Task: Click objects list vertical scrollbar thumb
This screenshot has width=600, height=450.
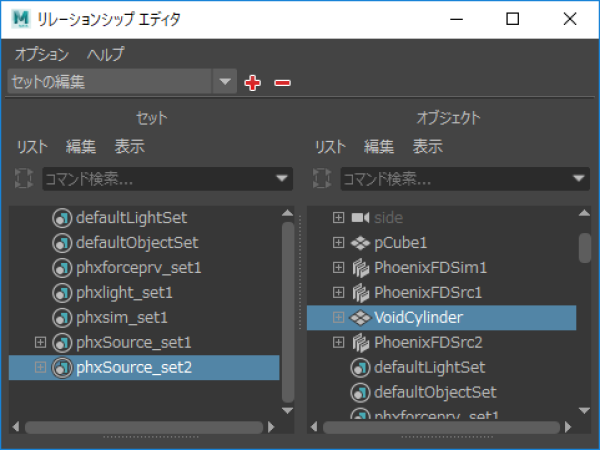Action: [x=584, y=248]
